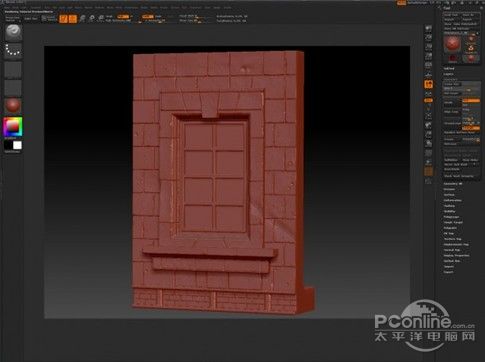Pick a hue in the color picker square
This screenshot has width=485, height=362.
point(13,127)
